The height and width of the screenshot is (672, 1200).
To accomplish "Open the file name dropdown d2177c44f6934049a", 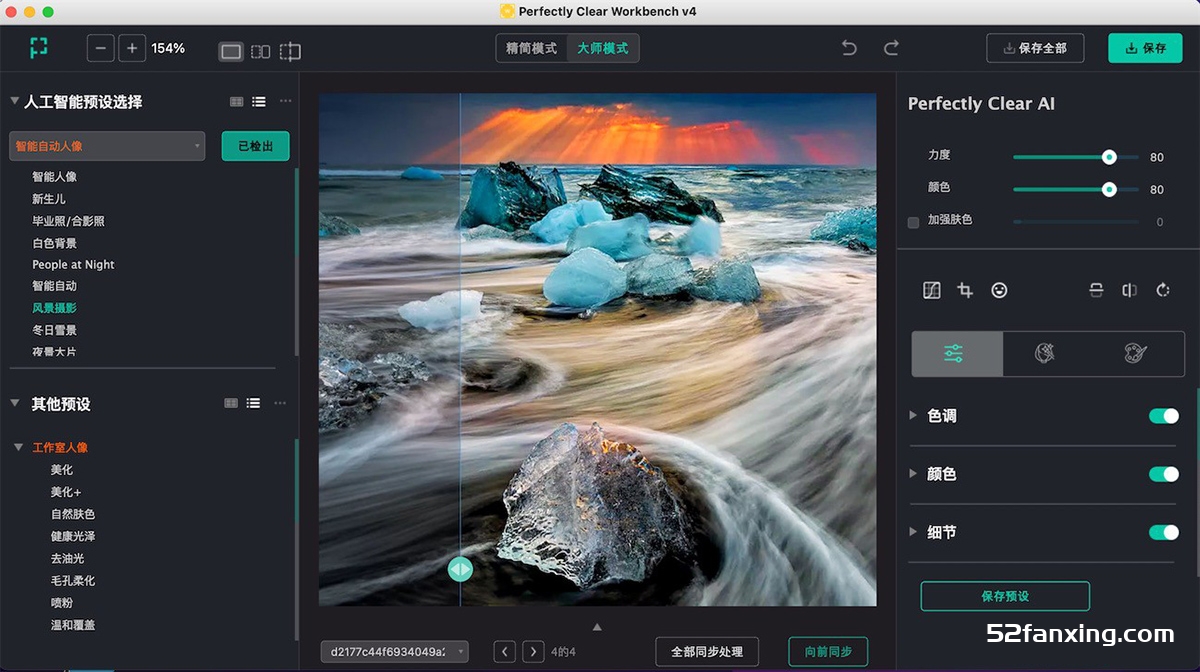I will coord(394,652).
